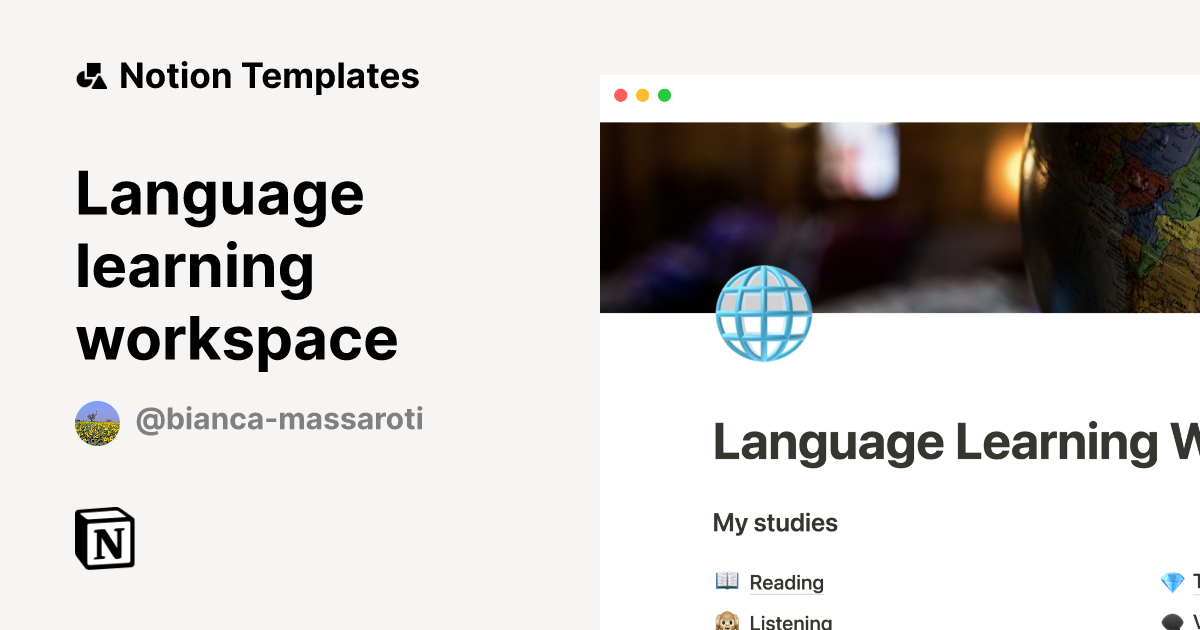
Task: Click the globe page icon
Action: tap(764, 314)
